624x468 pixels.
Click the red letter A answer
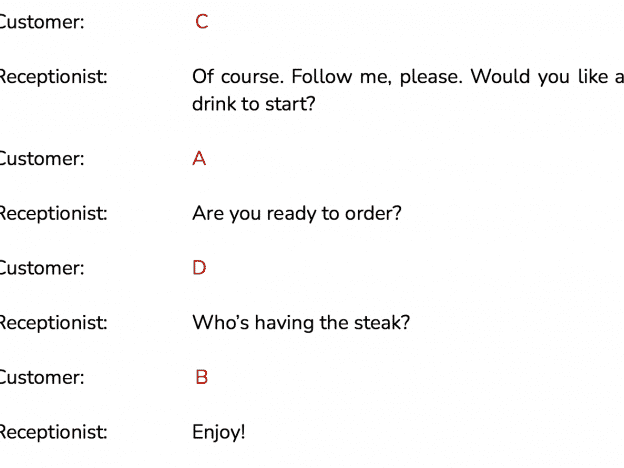199,158
